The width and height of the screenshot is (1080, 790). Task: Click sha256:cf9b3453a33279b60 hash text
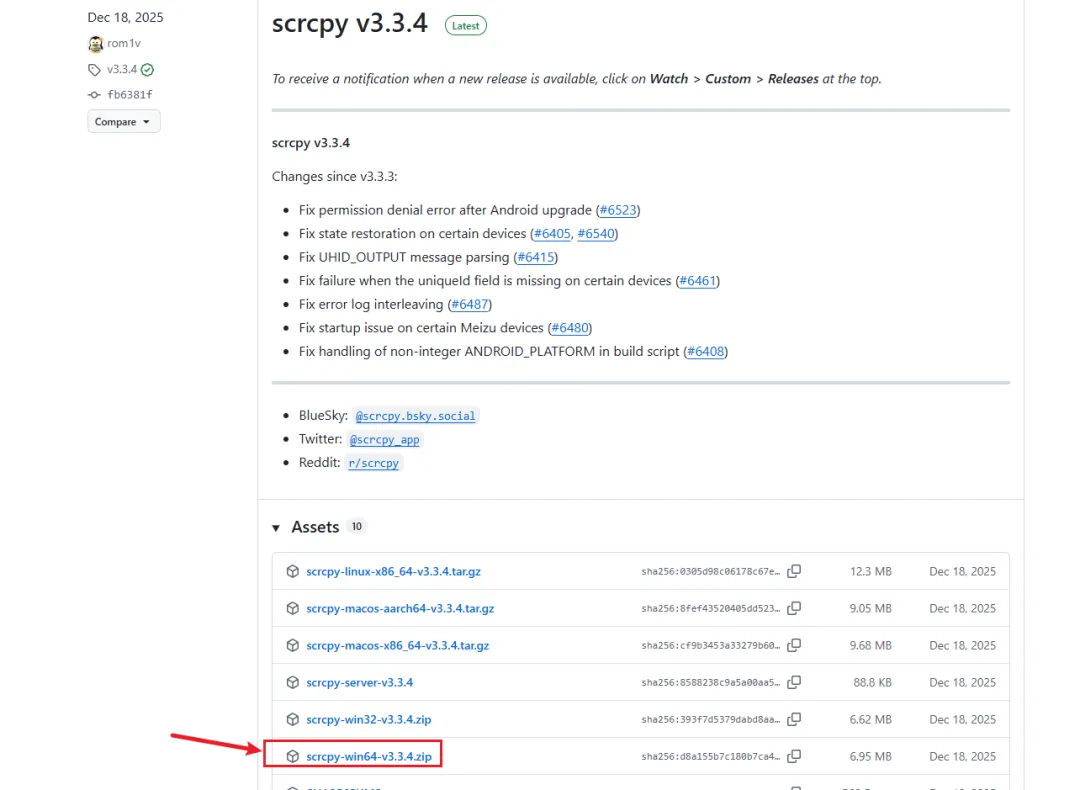click(710, 646)
